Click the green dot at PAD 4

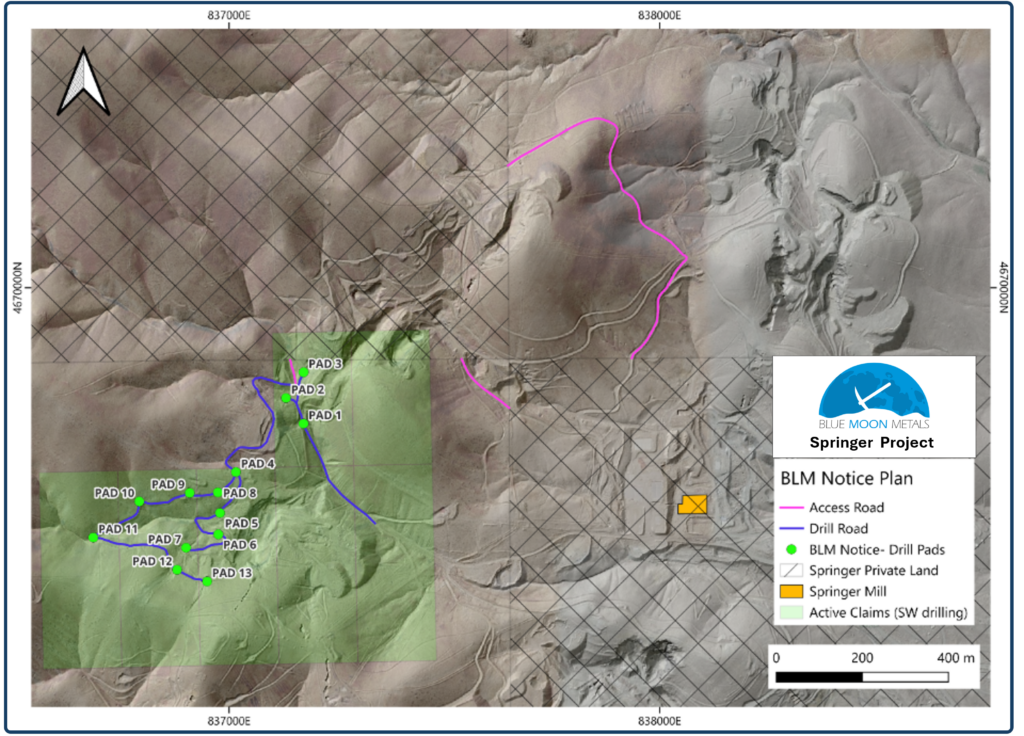coord(236,472)
